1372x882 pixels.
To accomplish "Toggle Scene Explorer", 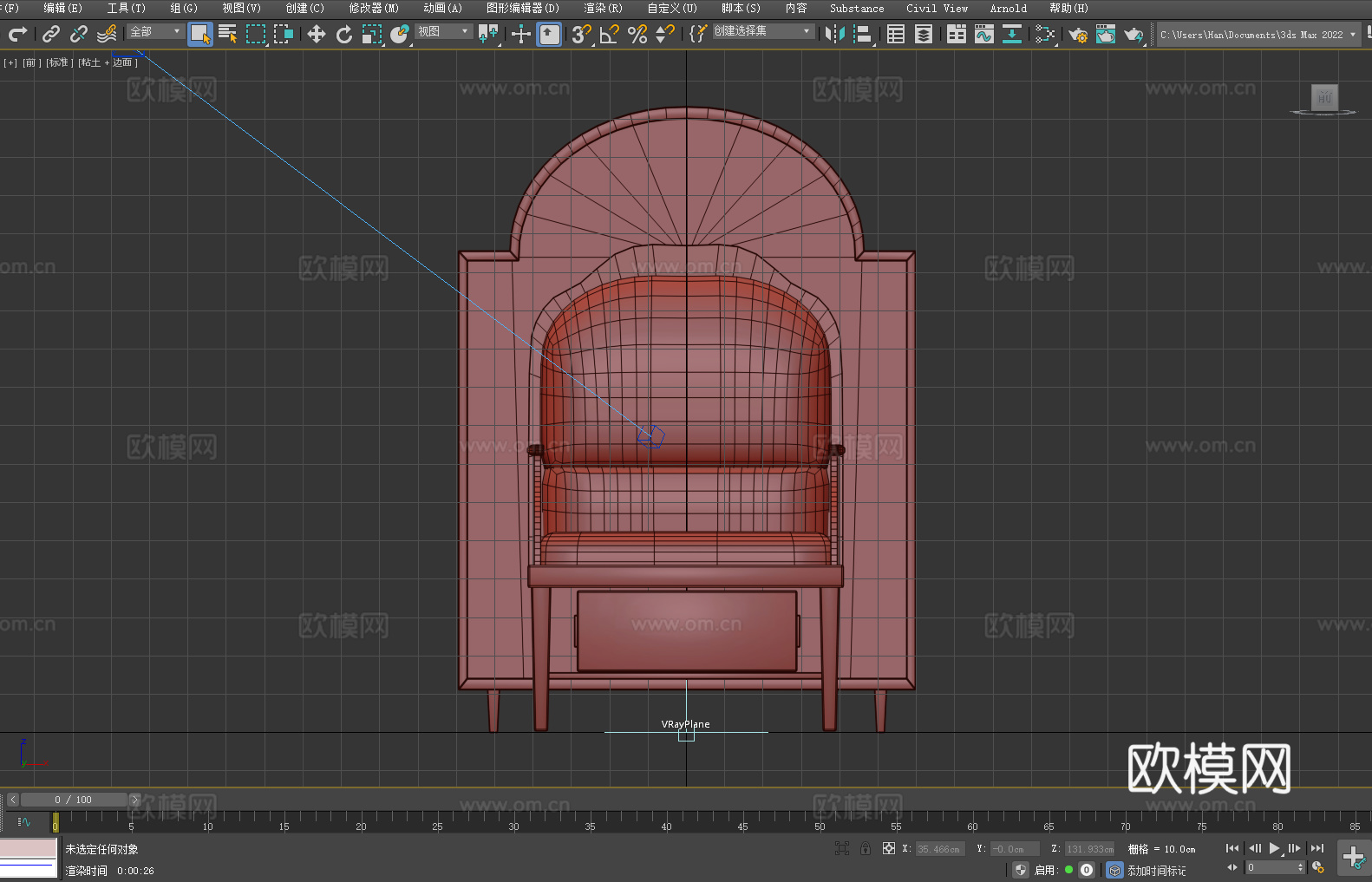I will tap(896, 34).
